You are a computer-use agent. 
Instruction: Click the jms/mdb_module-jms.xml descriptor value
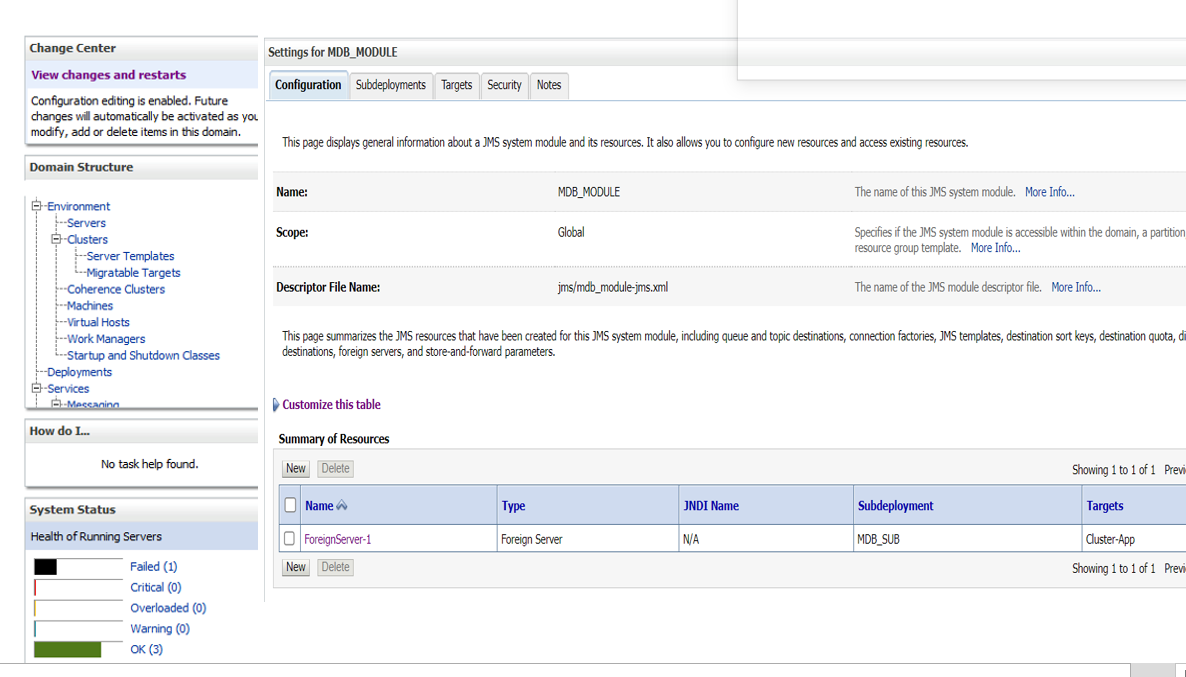(613, 287)
